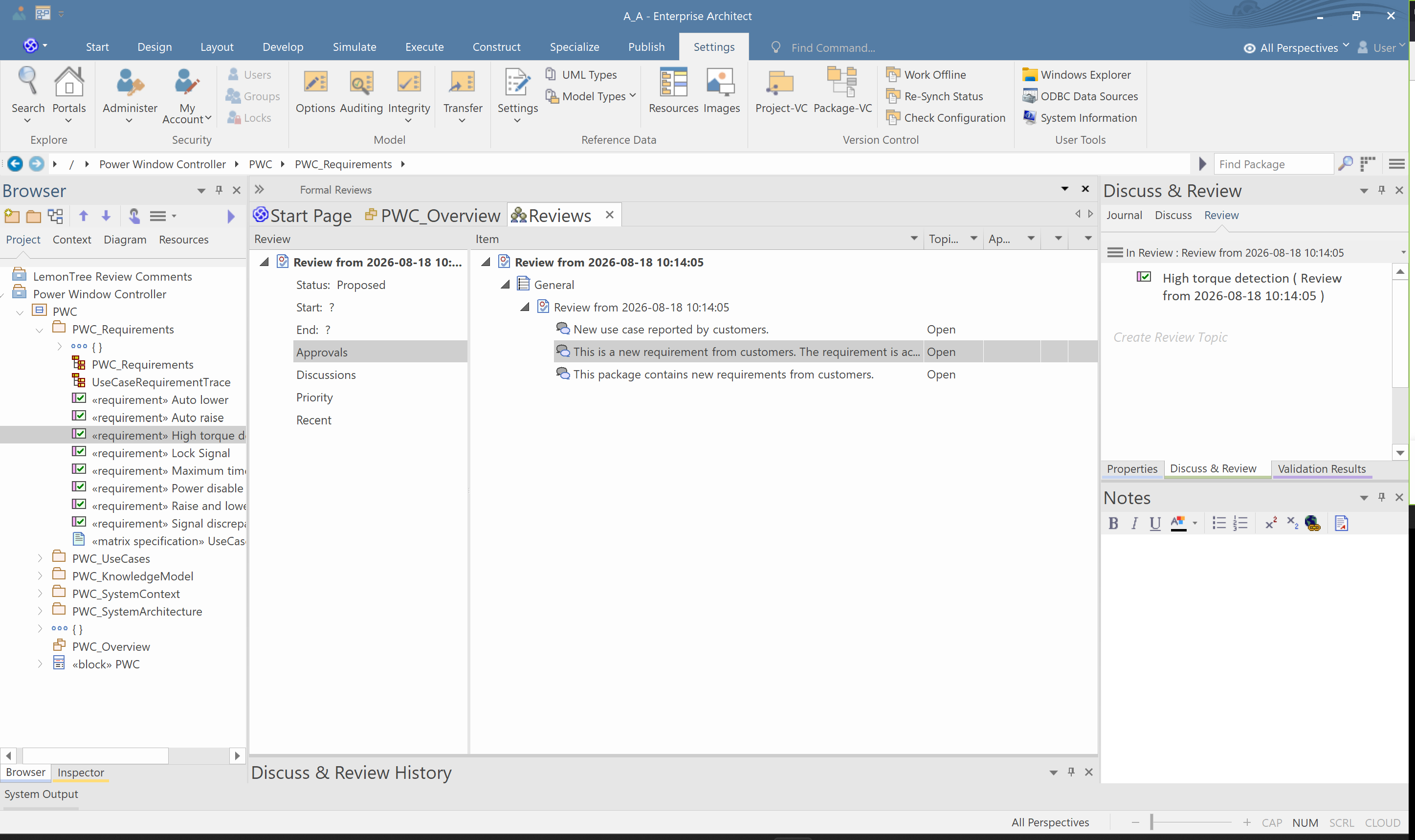
Task: Switch to the Design ribbon tab
Action: pos(155,47)
